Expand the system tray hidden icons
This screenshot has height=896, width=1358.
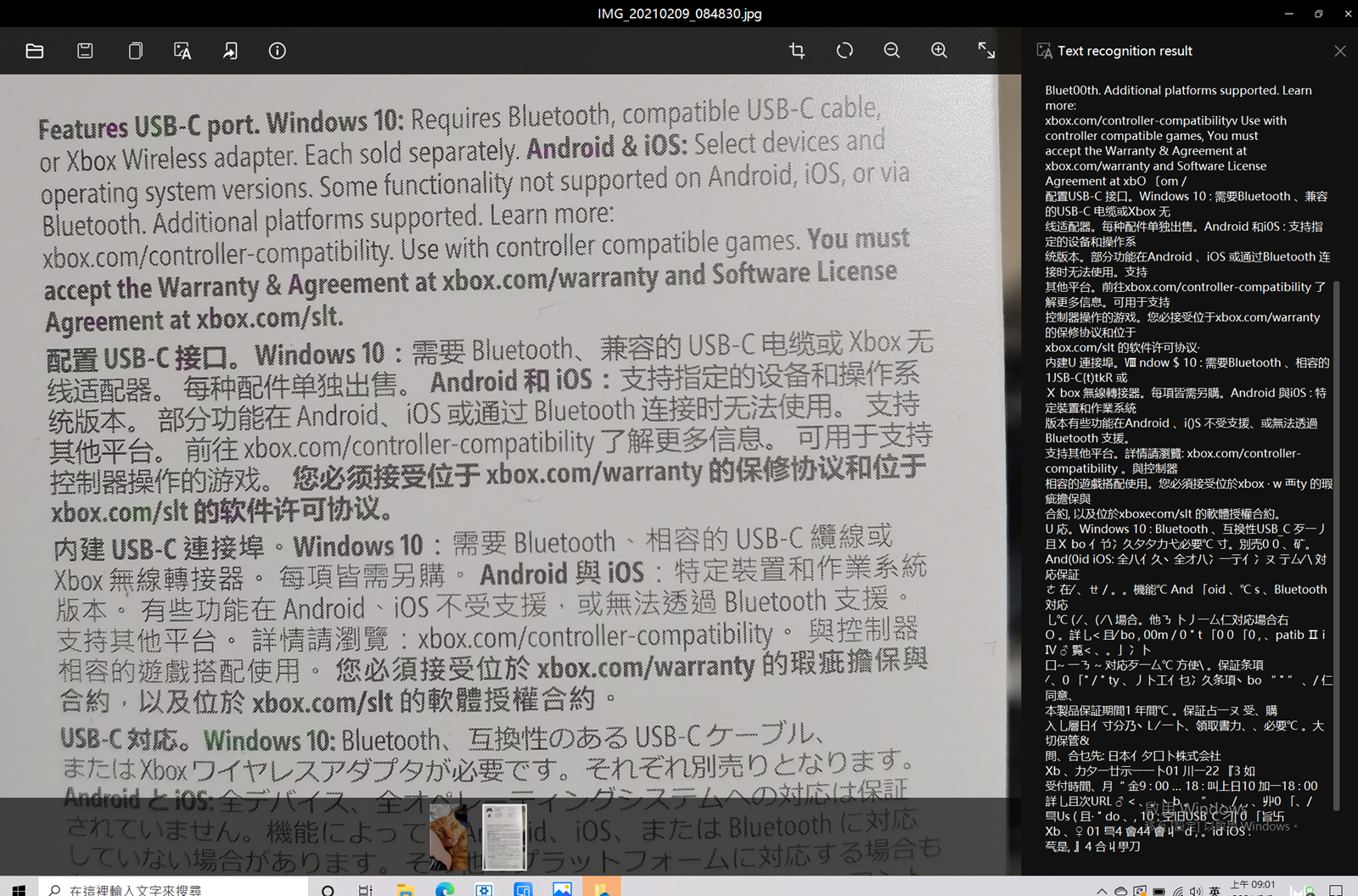[x=1102, y=891]
